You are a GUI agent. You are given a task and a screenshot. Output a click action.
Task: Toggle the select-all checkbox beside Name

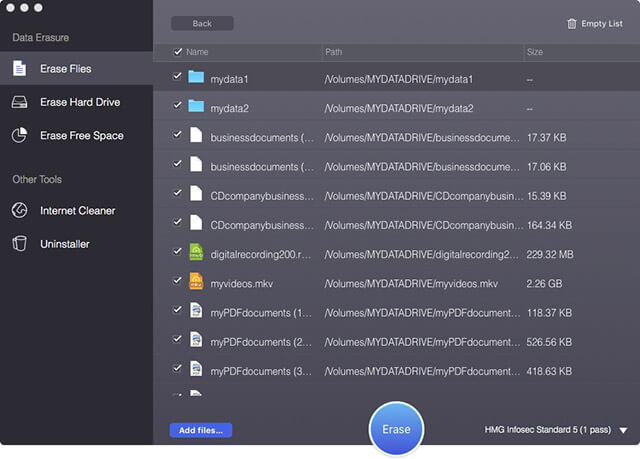point(178,51)
